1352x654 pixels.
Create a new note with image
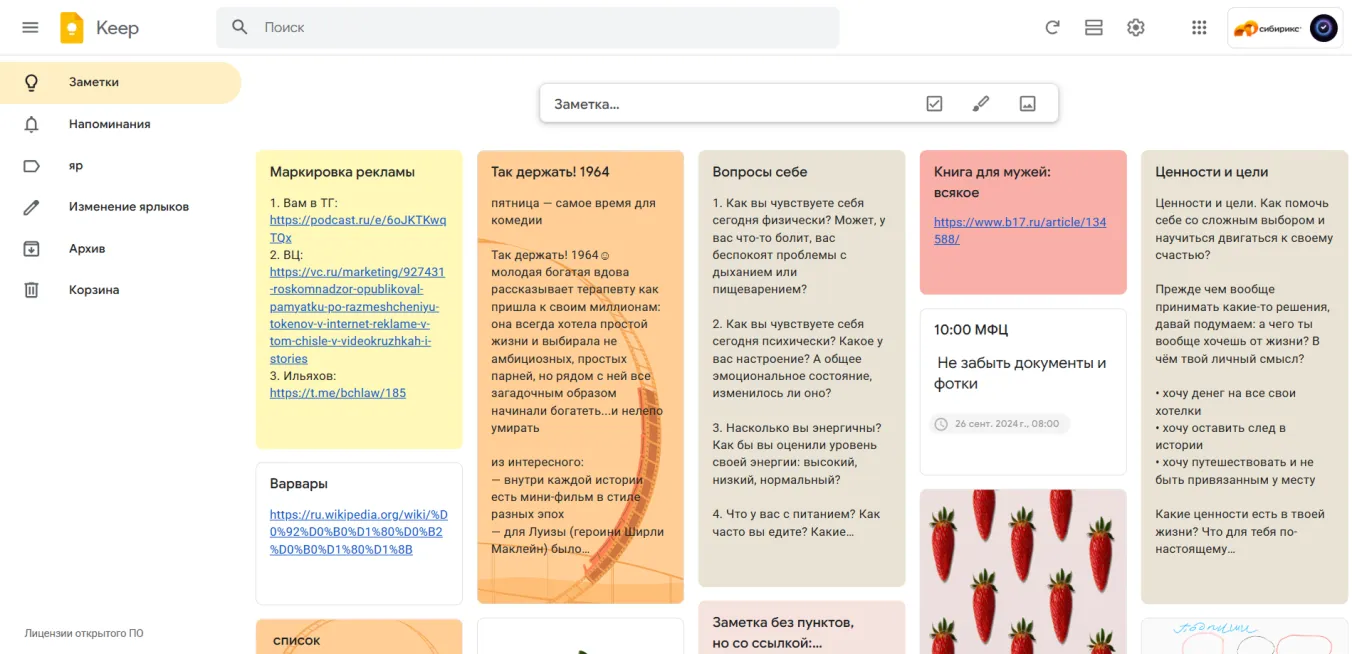click(x=1027, y=103)
